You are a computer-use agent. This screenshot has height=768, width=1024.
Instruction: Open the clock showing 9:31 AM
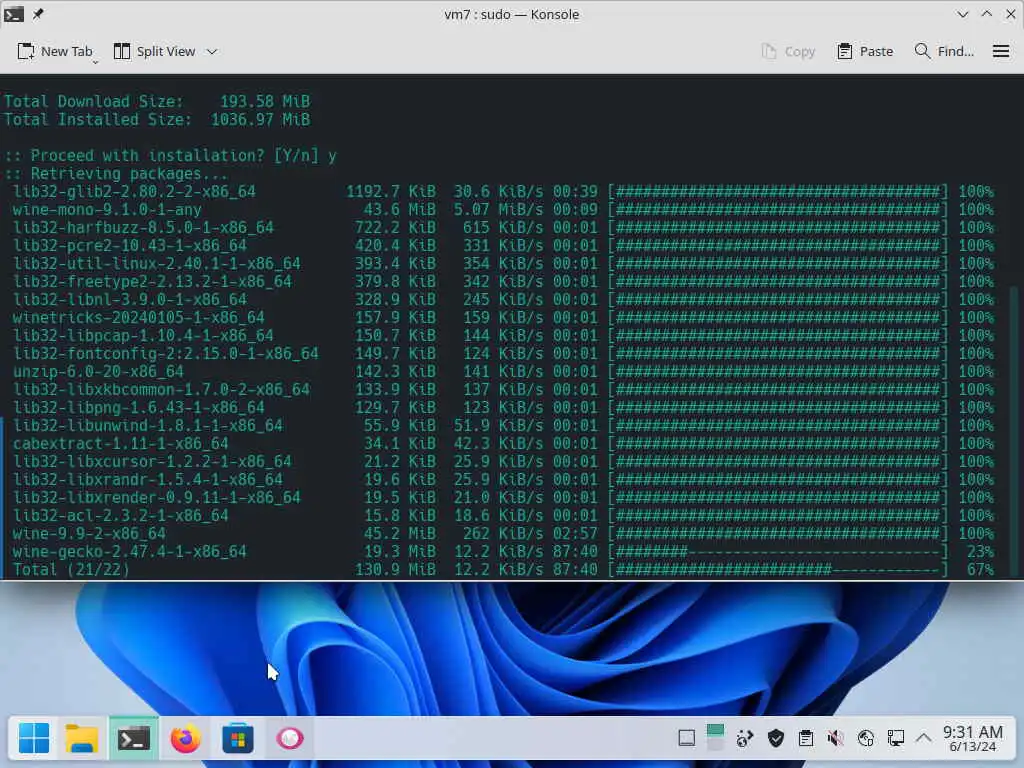tap(972, 739)
